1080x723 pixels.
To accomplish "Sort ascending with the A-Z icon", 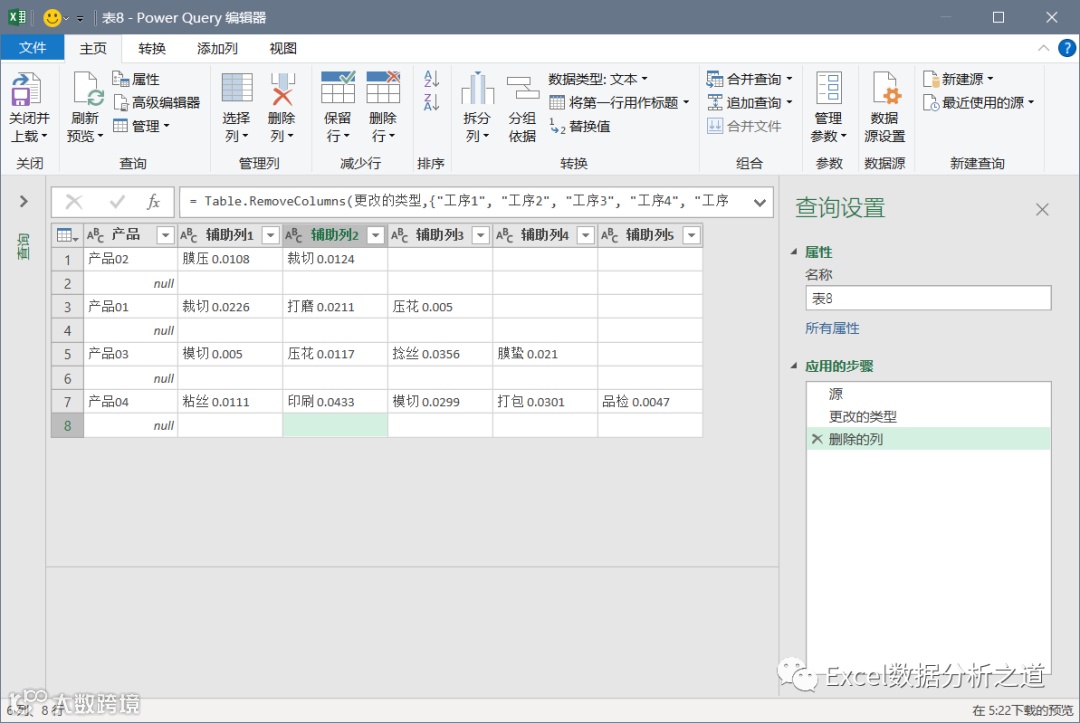I will 431,78.
